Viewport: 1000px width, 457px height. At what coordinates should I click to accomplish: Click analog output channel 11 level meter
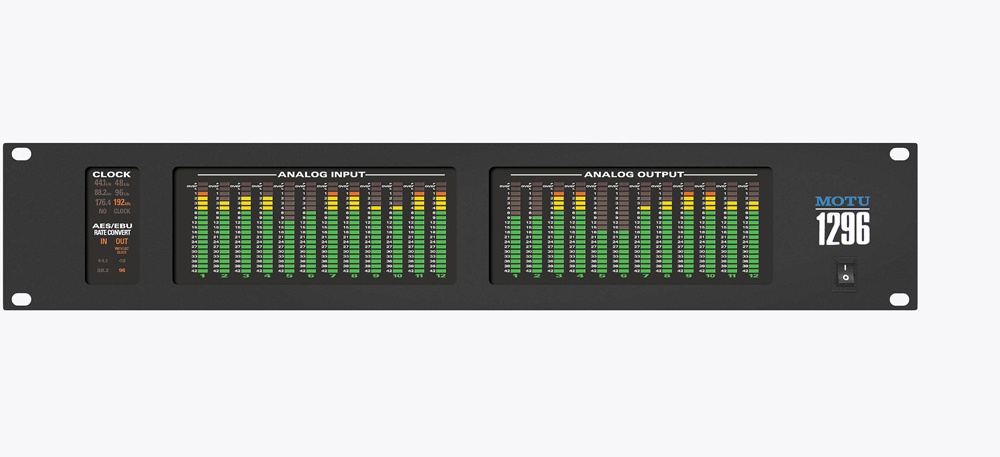point(732,228)
